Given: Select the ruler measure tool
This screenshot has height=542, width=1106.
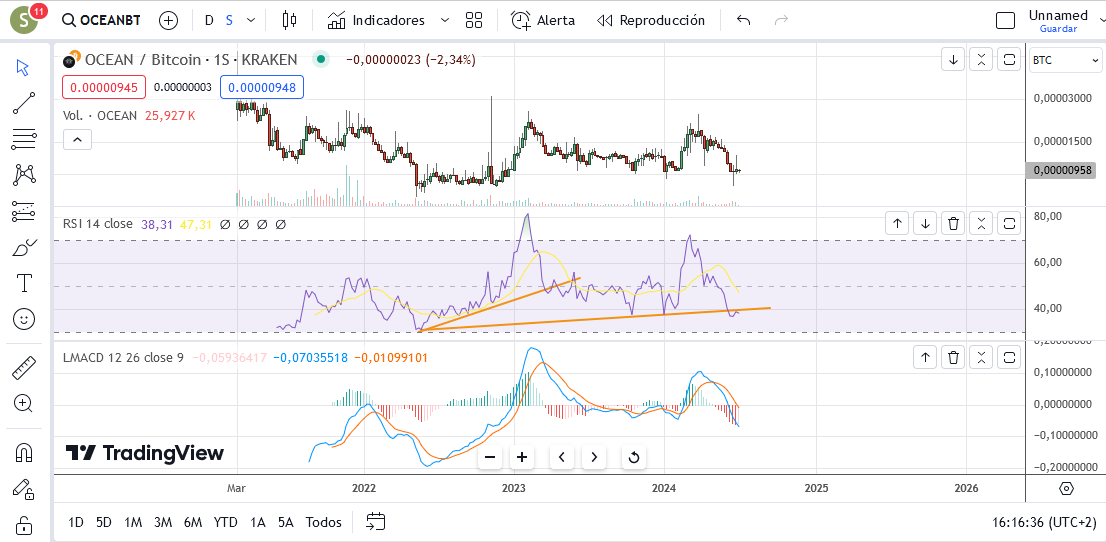Looking at the screenshot, I should coord(23,368).
